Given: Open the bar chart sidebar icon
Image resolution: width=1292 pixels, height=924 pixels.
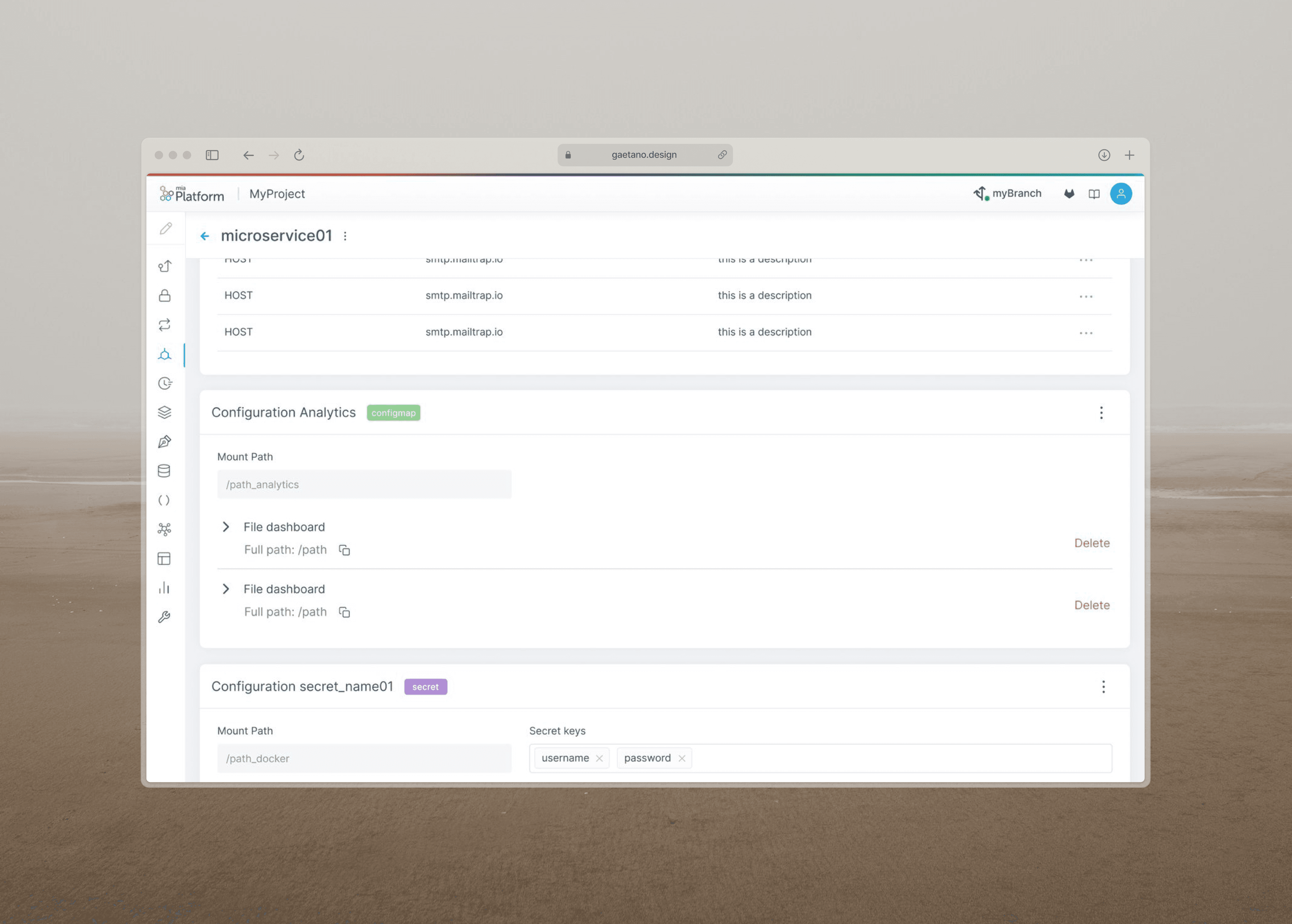Looking at the screenshot, I should (x=164, y=588).
